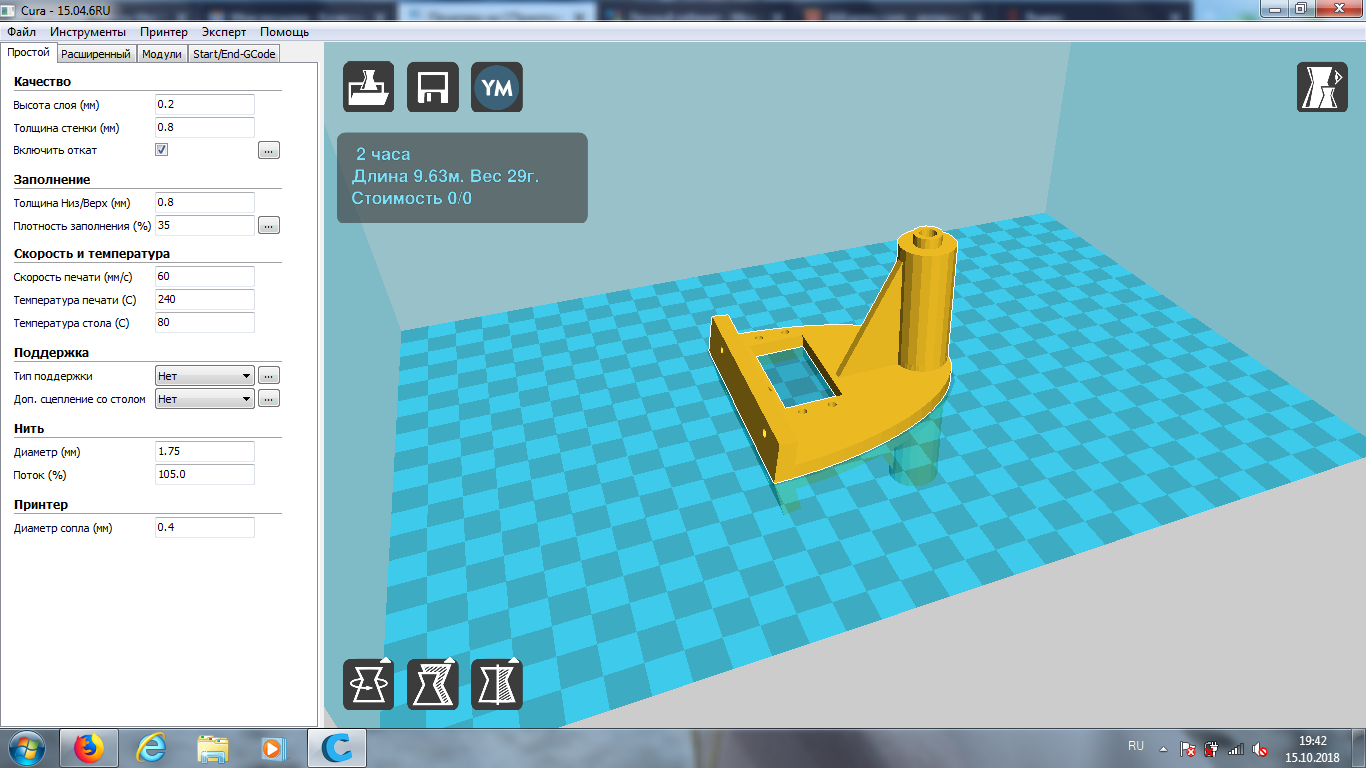The width and height of the screenshot is (1366, 768).
Task: Click the YM YouMagine share icon
Action: [497, 87]
